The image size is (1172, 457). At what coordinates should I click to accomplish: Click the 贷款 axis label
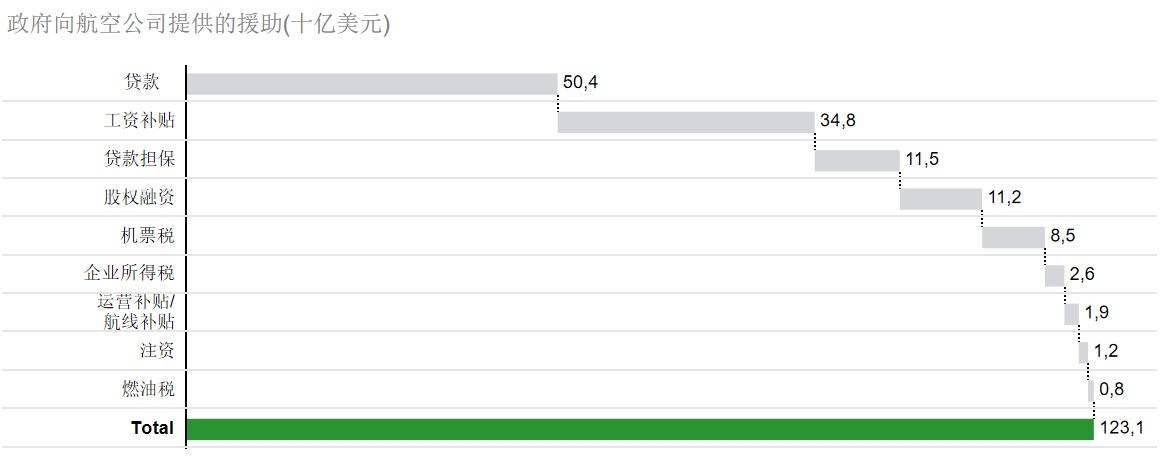pyautogui.click(x=142, y=82)
